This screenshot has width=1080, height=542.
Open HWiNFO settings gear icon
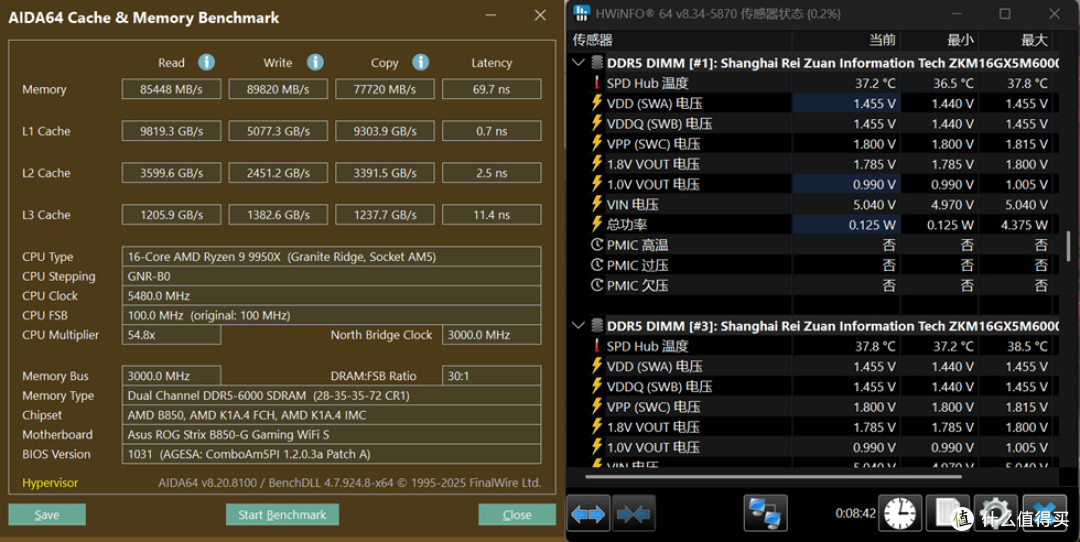pyautogui.click(x=995, y=514)
